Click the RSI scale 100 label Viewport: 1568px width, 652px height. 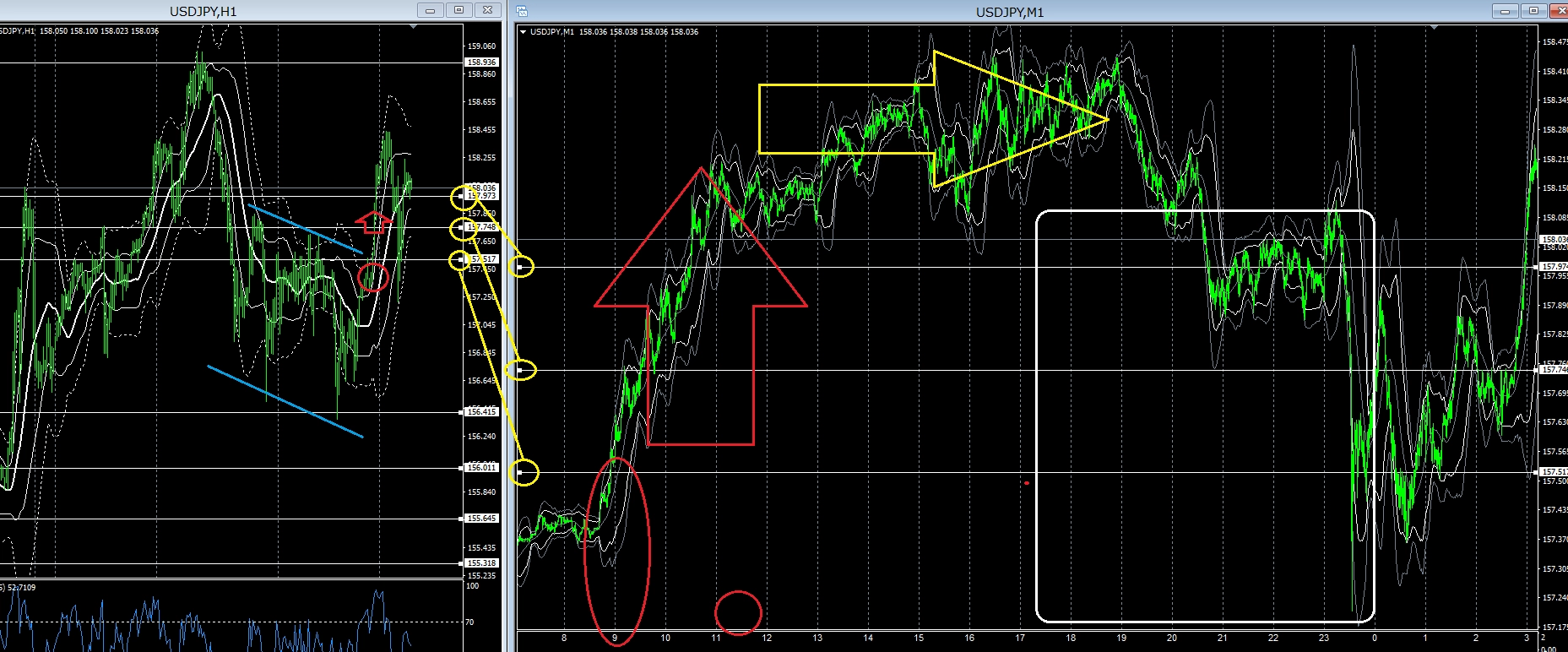472,586
